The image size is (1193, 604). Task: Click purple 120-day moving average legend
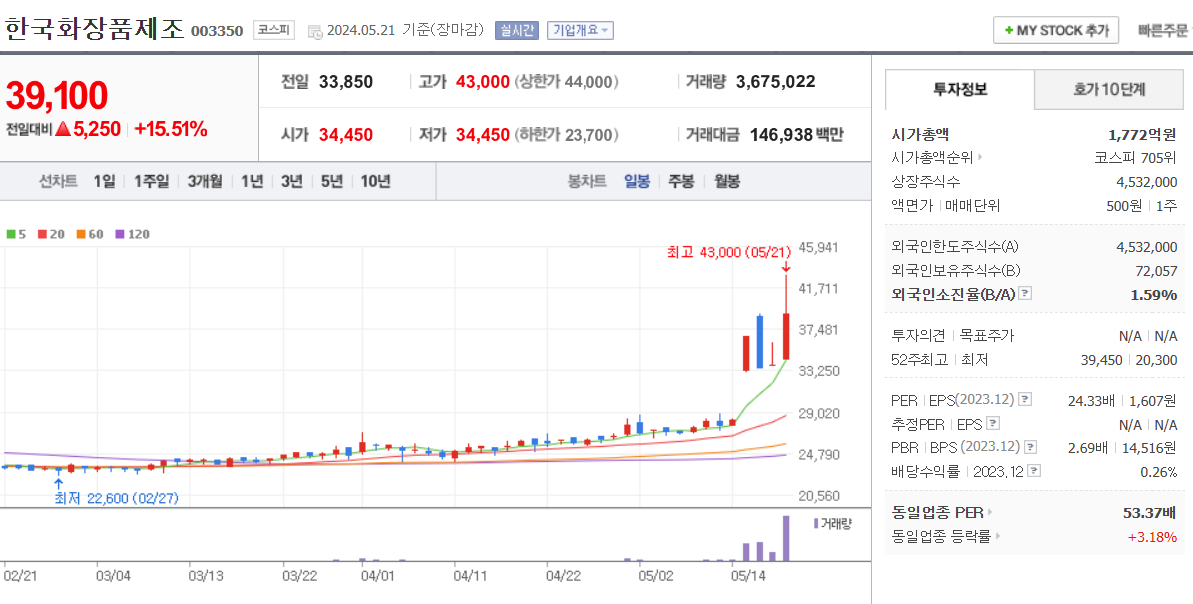(132, 234)
